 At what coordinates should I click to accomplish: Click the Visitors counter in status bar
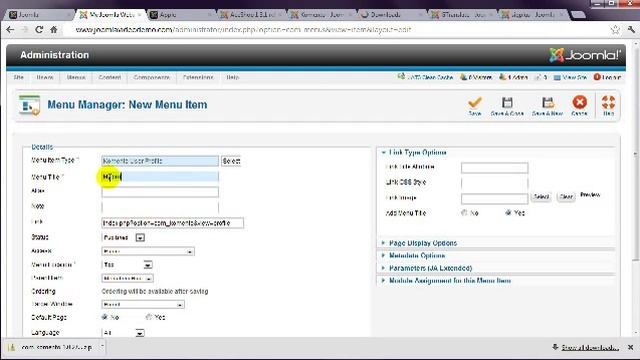(476, 77)
